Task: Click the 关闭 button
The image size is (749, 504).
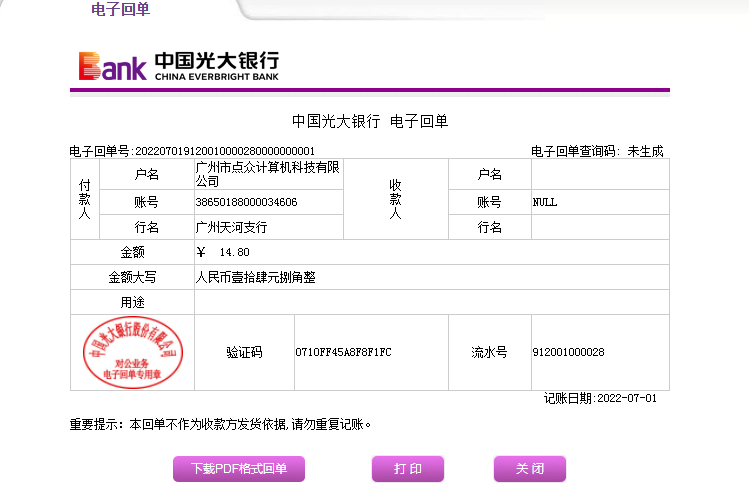Action: 529,468
